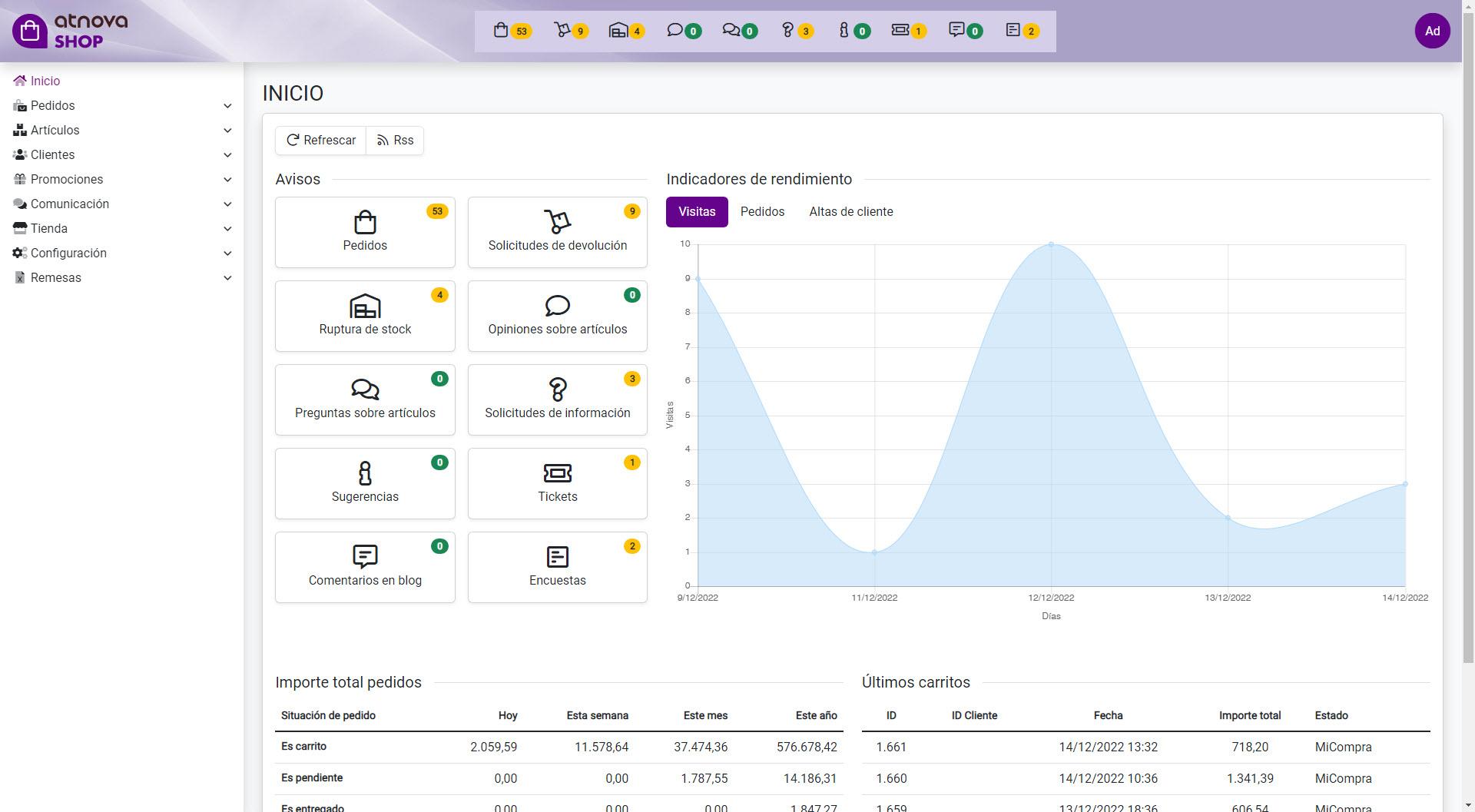Expand the Tienda sidebar menu

pyautogui.click(x=122, y=228)
